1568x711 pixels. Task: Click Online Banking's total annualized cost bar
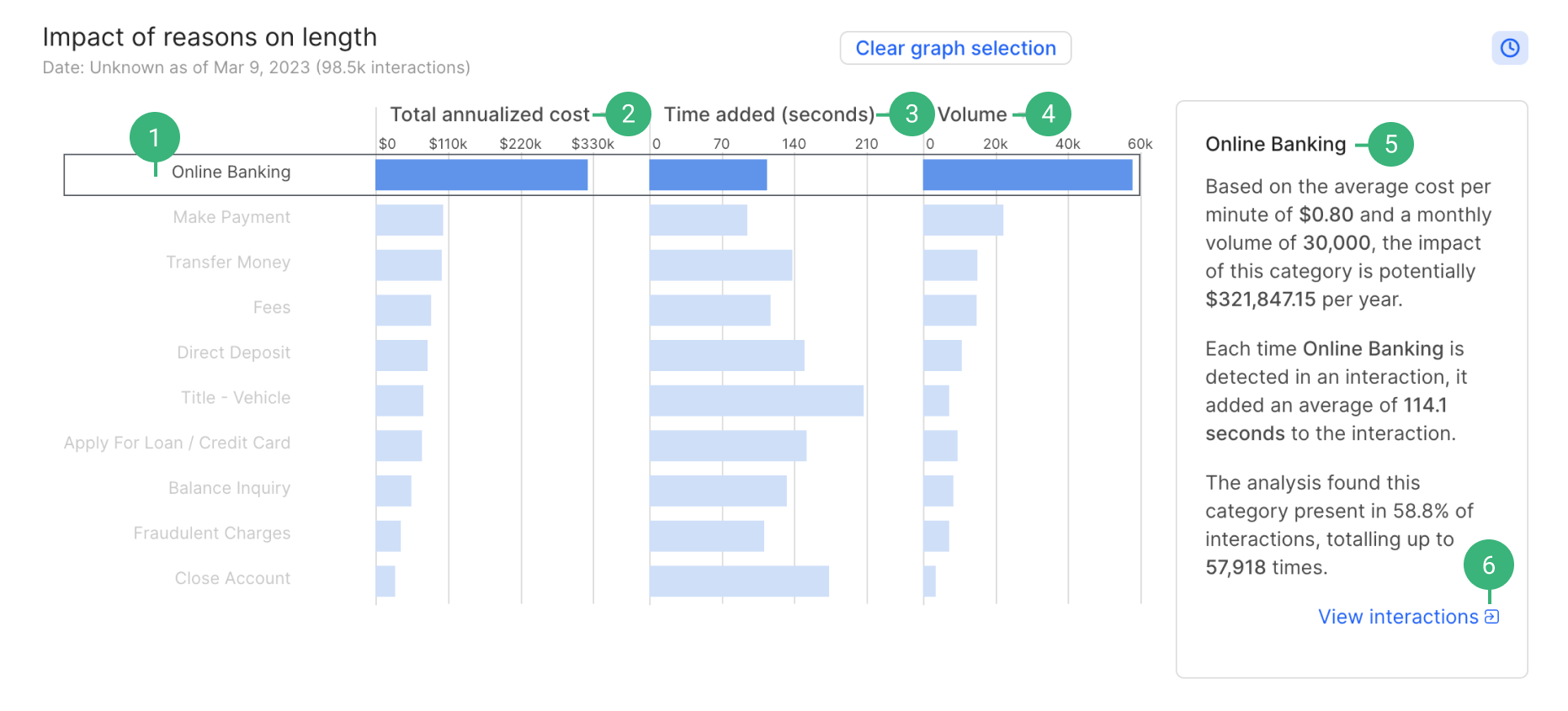coord(481,175)
